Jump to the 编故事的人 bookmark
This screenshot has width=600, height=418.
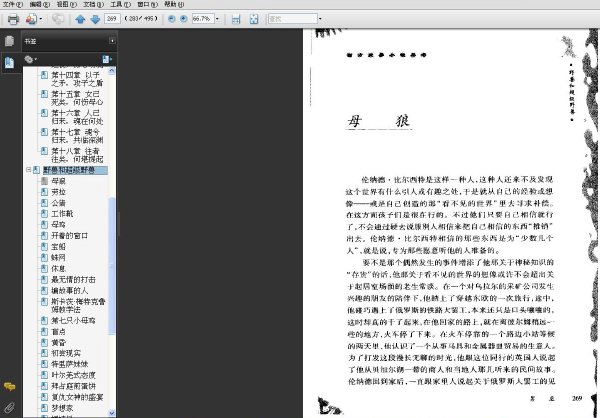click(70, 291)
